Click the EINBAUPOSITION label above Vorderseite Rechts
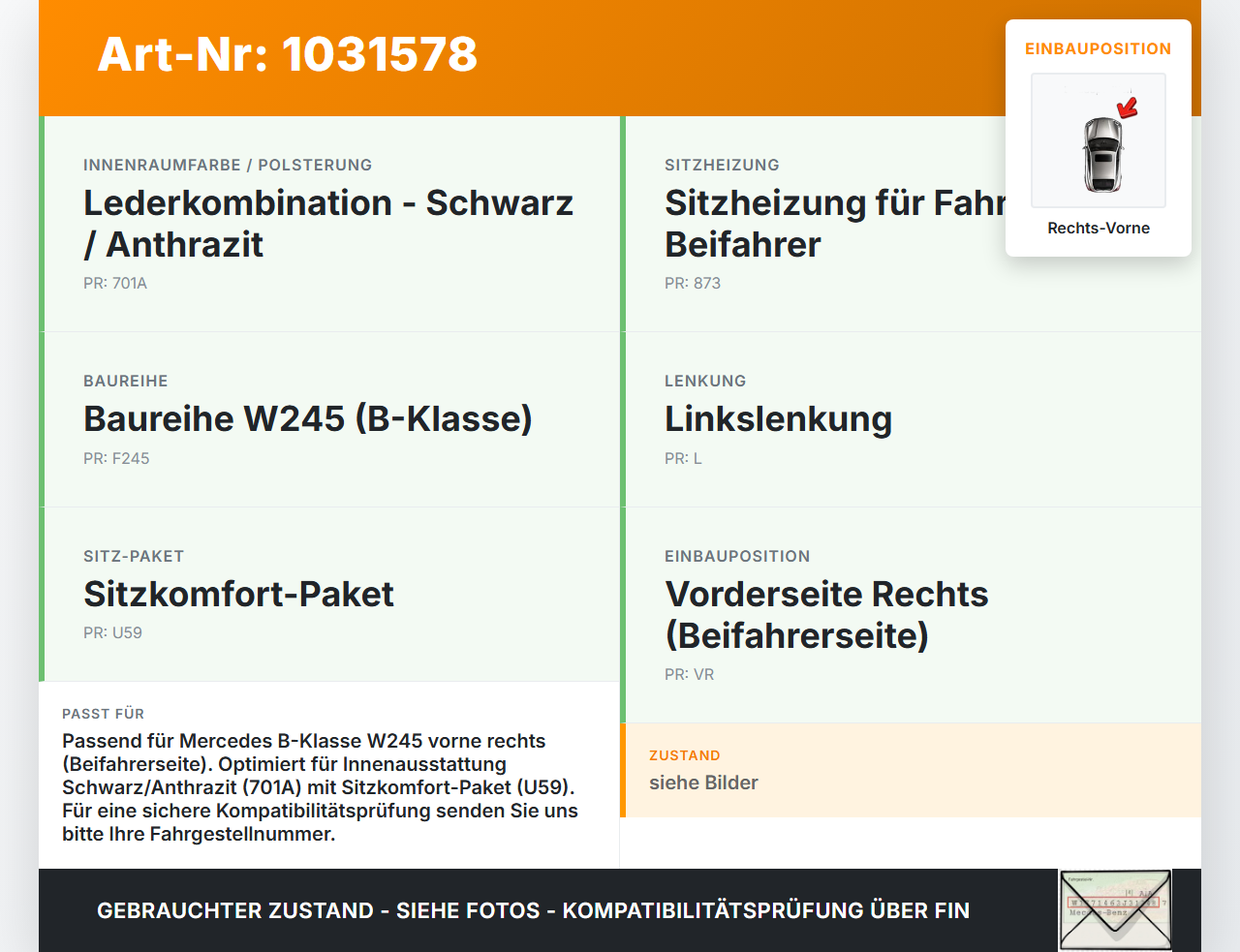This screenshot has height=952, width=1240. point(737,556)
